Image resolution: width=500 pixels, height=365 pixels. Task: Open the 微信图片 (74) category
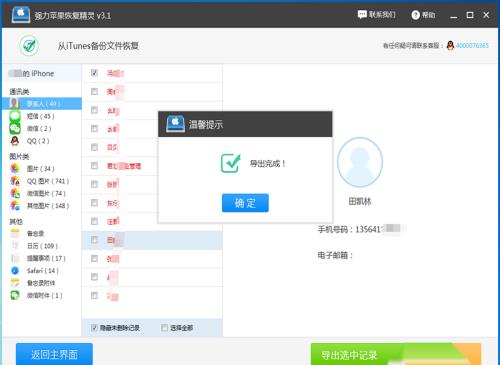pos(46,193)
